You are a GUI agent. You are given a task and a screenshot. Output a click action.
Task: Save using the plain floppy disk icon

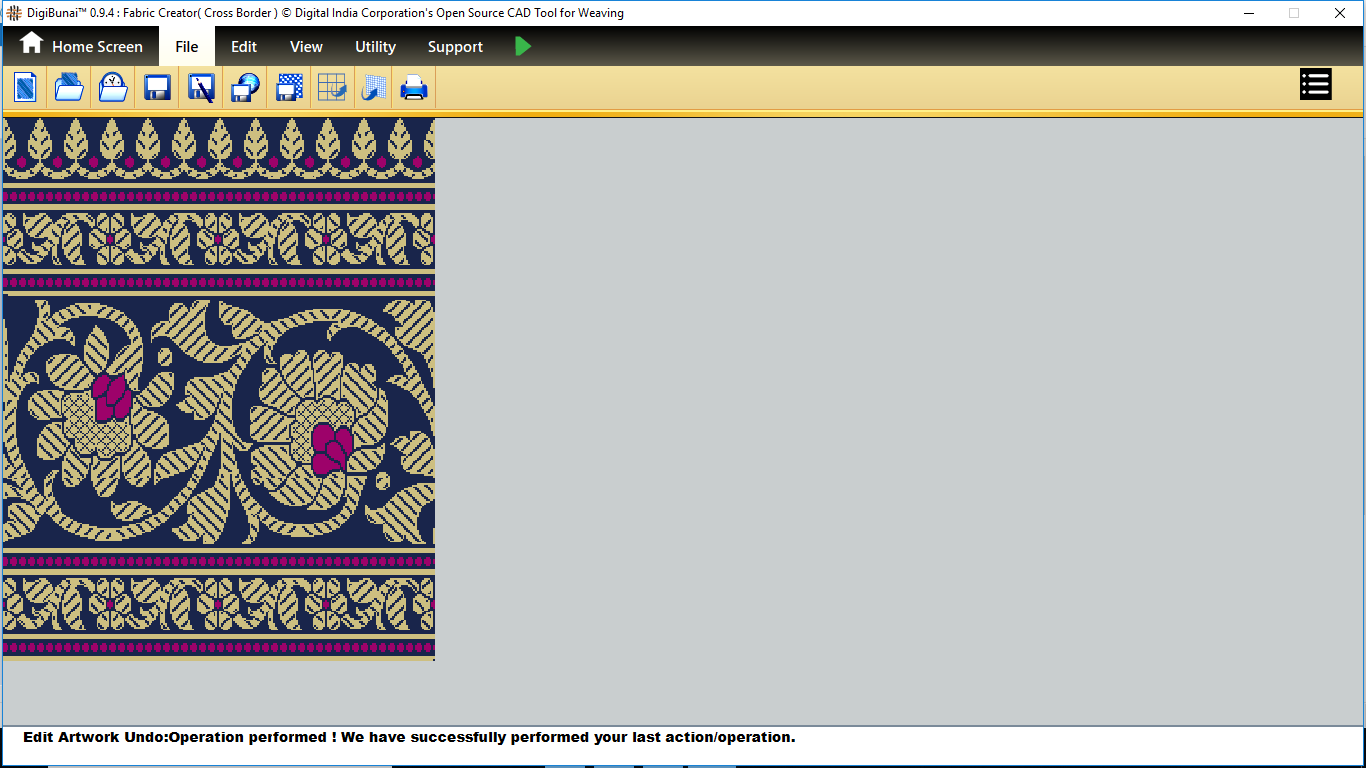pyautogui.click(x=157, y=88)
